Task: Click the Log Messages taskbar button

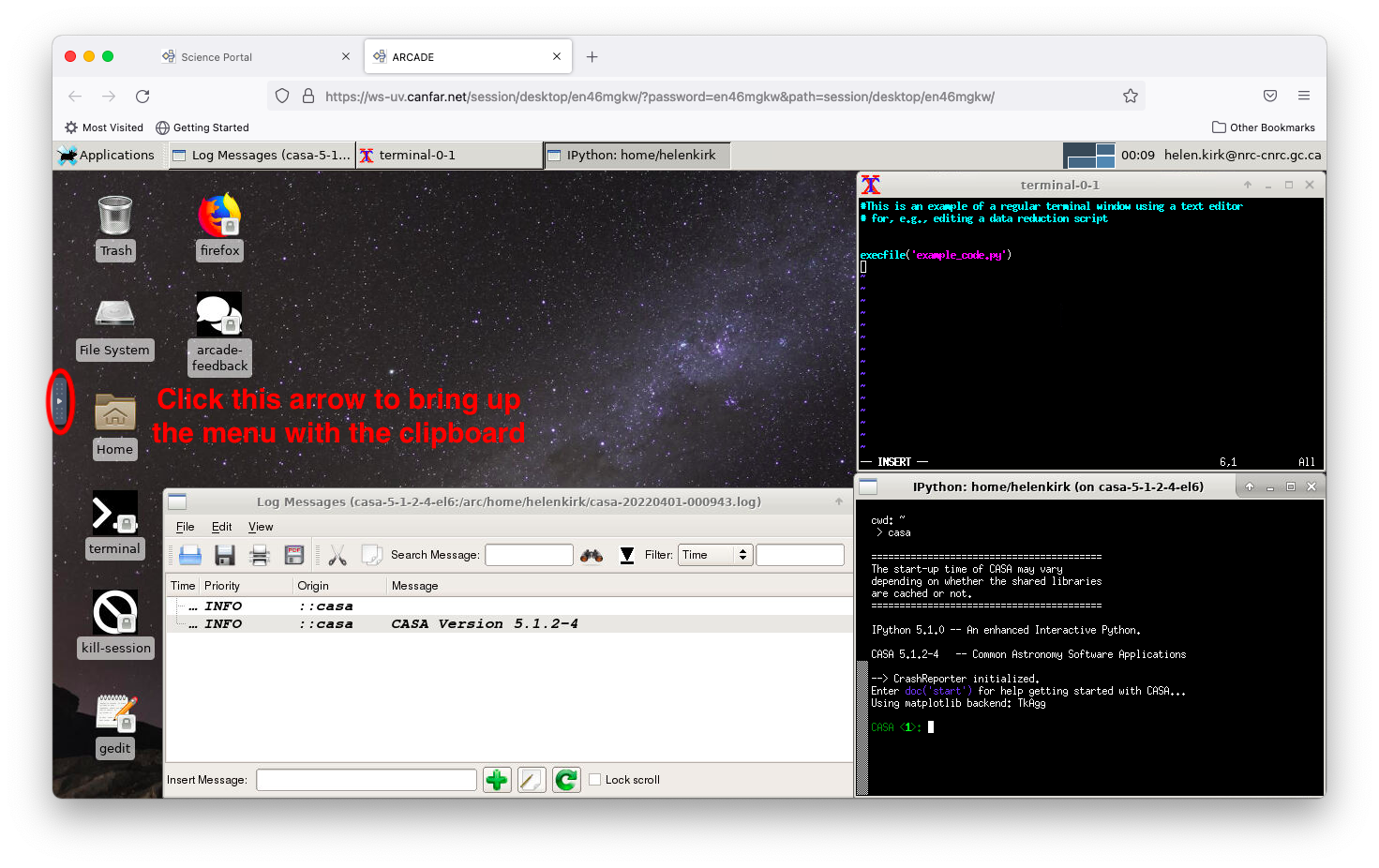Action: pyautogui.click(x=262, y=156)
